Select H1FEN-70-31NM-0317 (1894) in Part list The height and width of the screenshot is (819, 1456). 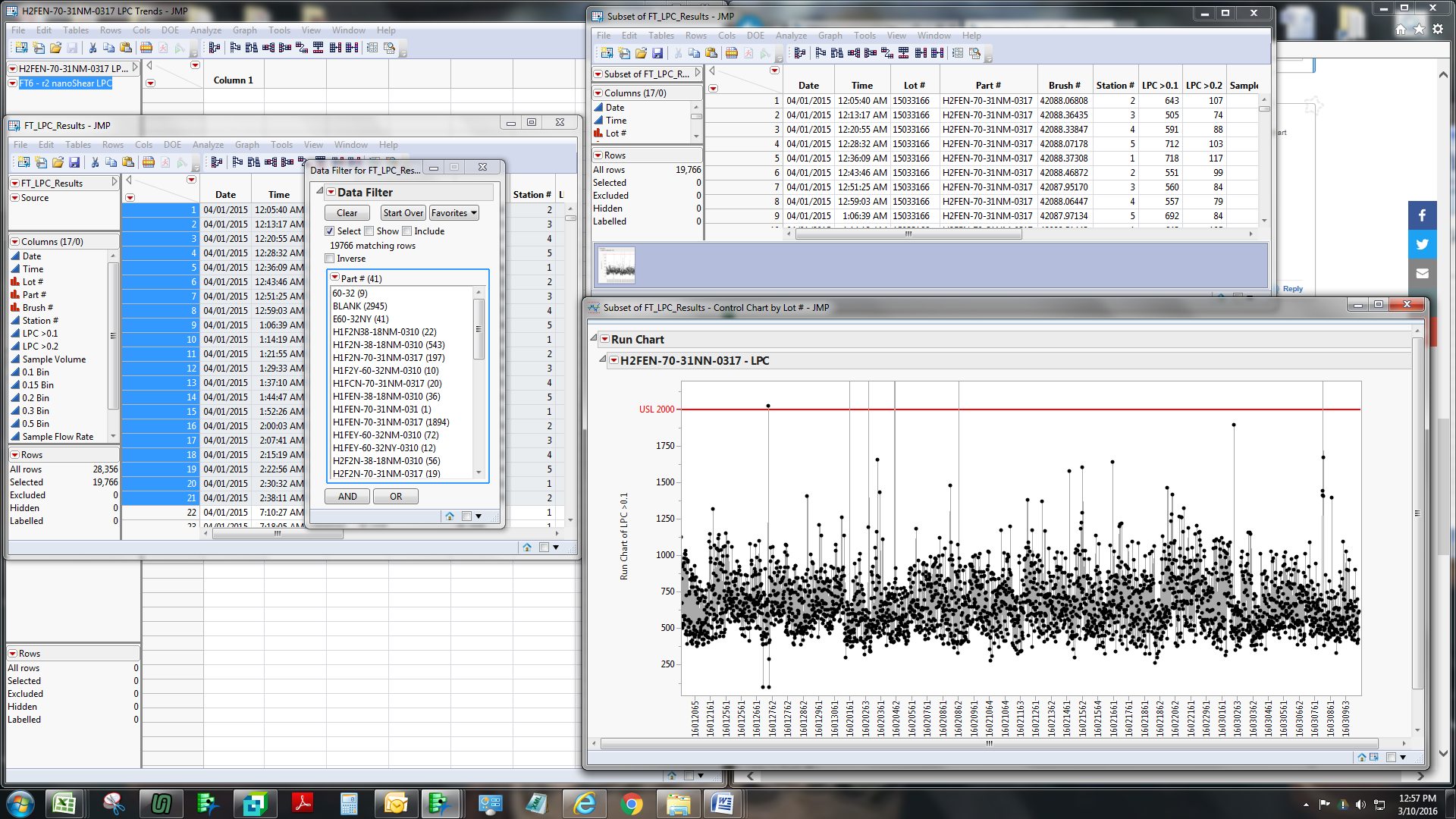pos(391,422)
